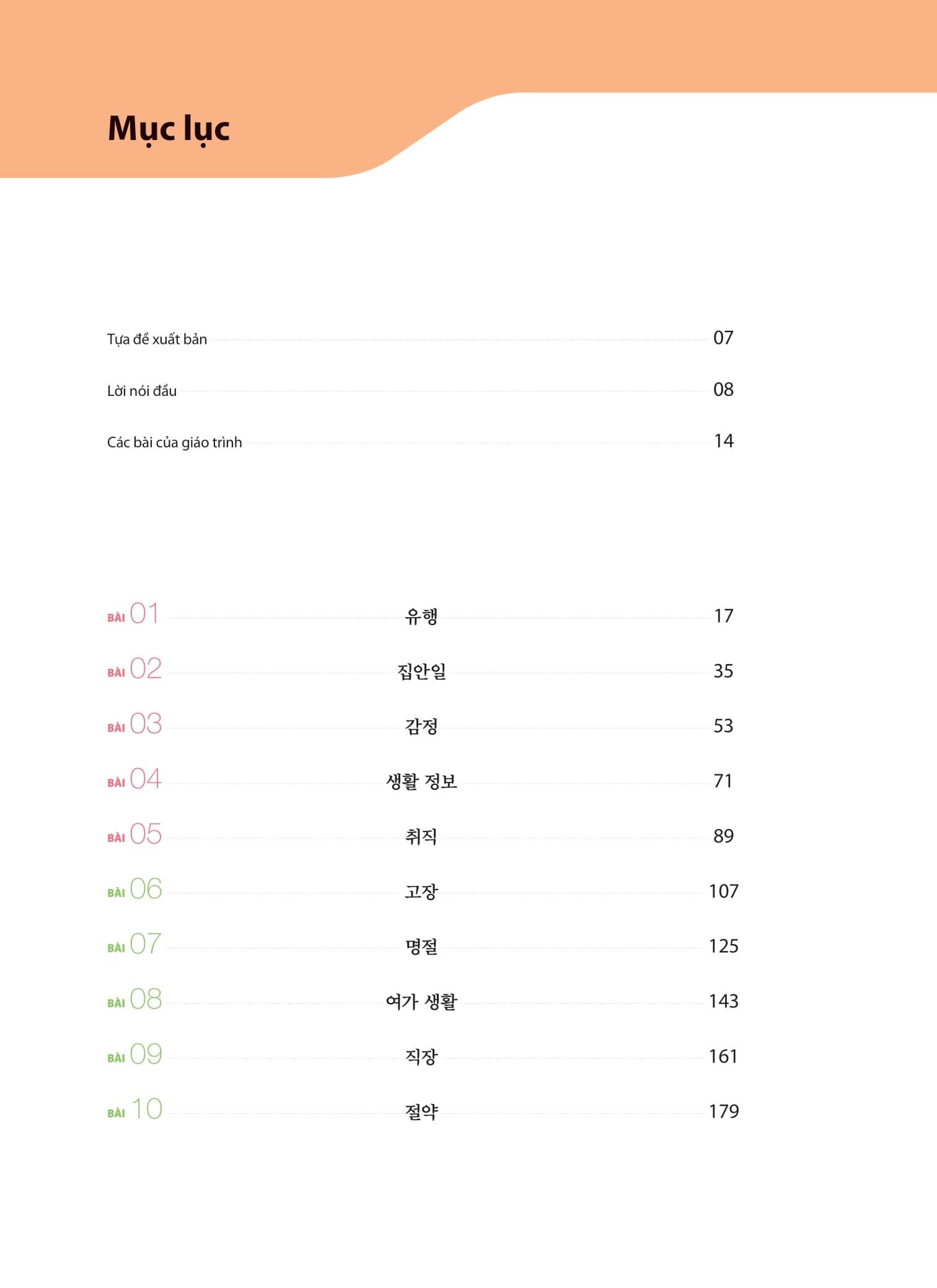Click page number 179 for 절약
Image resolution: width=937 pixels, height=1288 pixels.
[723, 1111]
